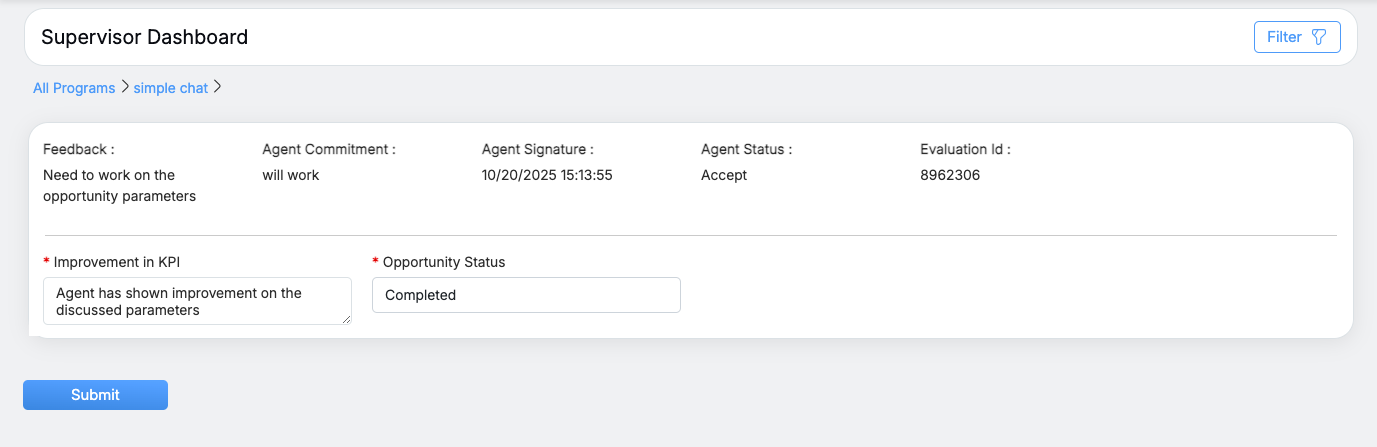Go to the simple chat breadcrumb

(x=171, y=88)
